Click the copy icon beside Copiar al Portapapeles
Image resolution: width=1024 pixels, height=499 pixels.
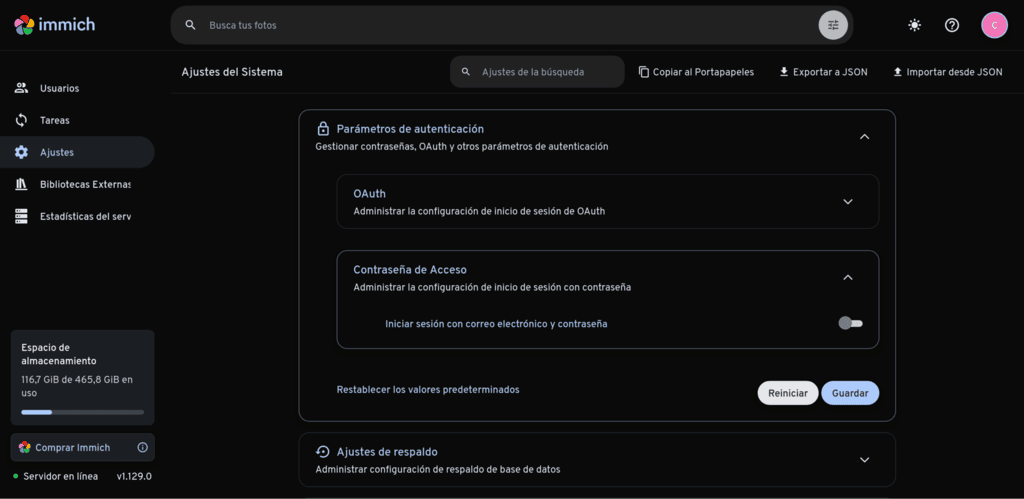point(644,72)
